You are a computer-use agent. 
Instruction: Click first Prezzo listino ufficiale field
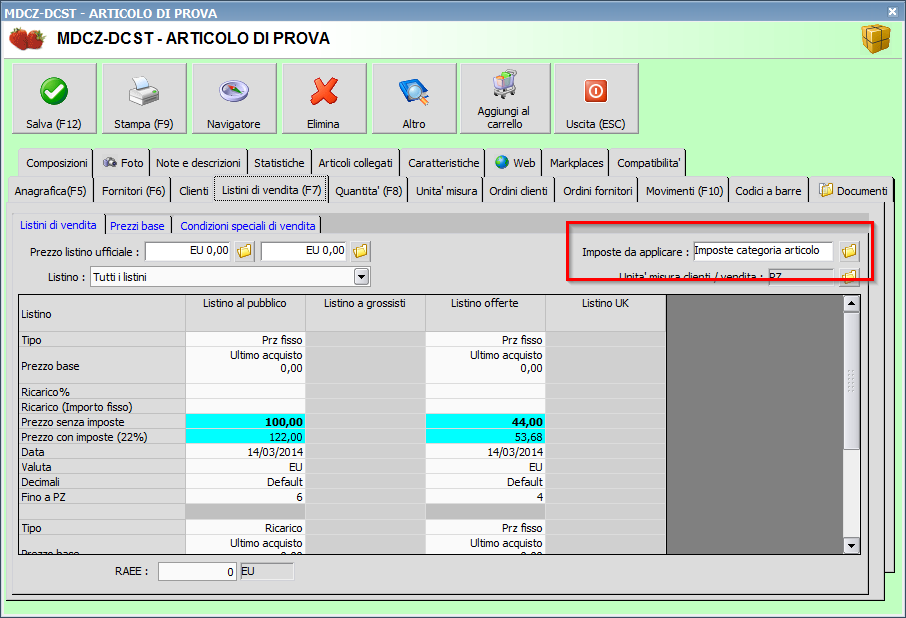click(188, 251)
